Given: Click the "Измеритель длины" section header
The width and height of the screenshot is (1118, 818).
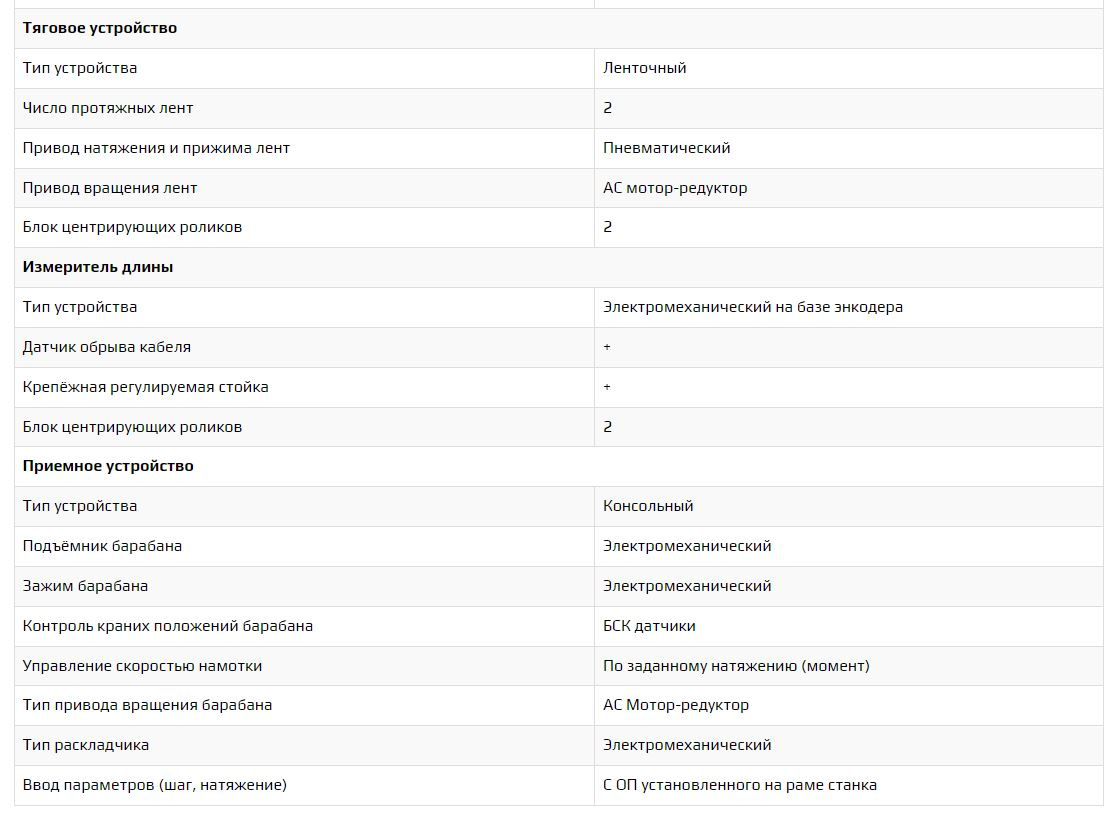Looking at the screenshot, I should [98, 267].
